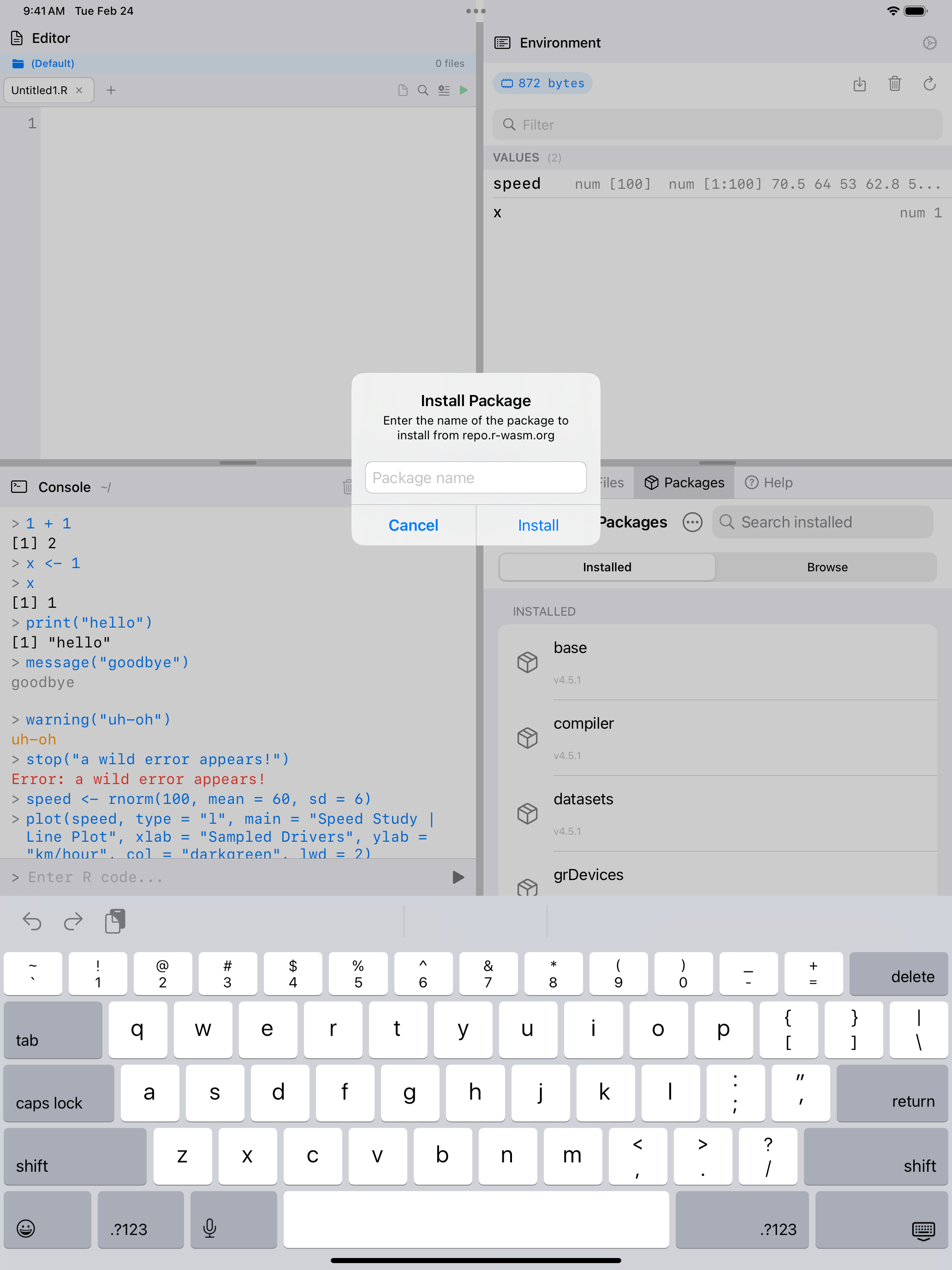
Task: Select the Installed packages segment
Action: point(607,567)
